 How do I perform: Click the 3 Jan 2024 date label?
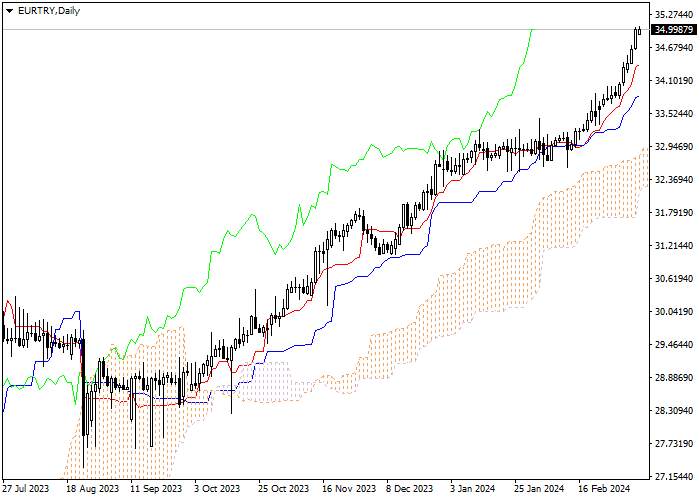pyautogui.click(x=473, y=488)
